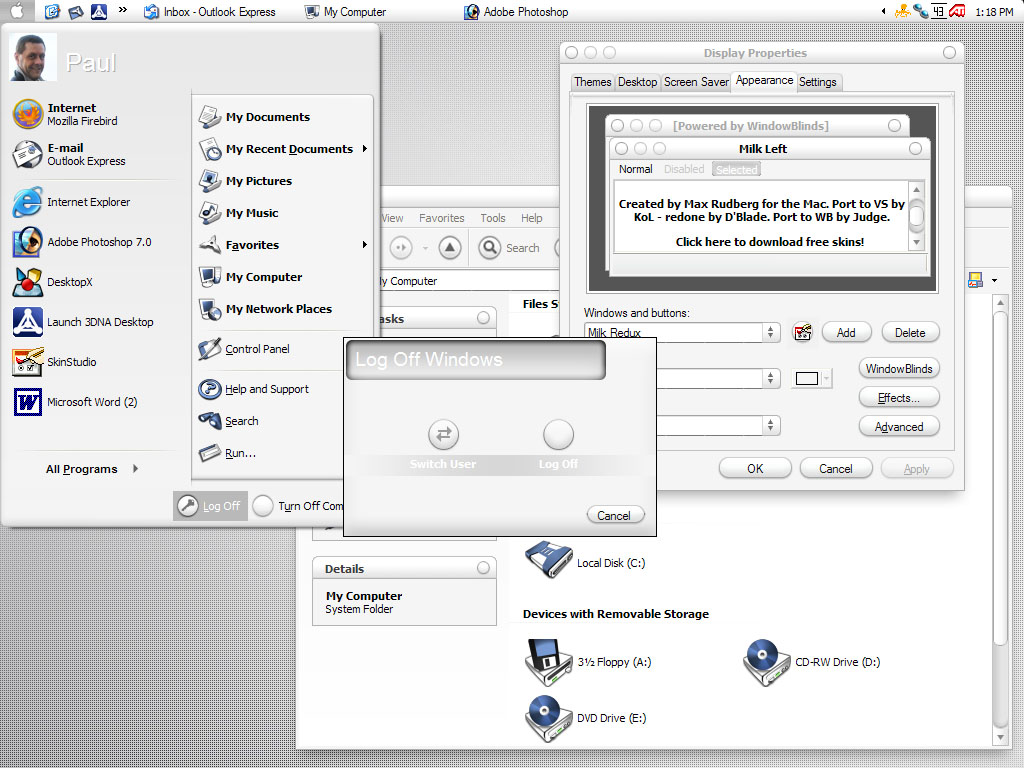
Task: Open My Pictures folder
Action: (x=246, y=181)
